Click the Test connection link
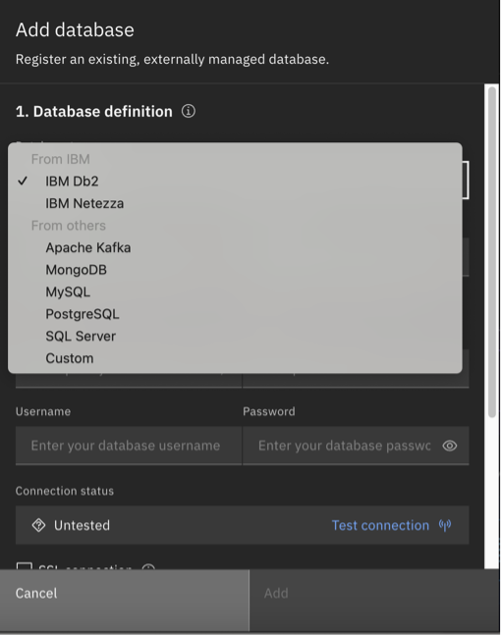 coord(380,525)
